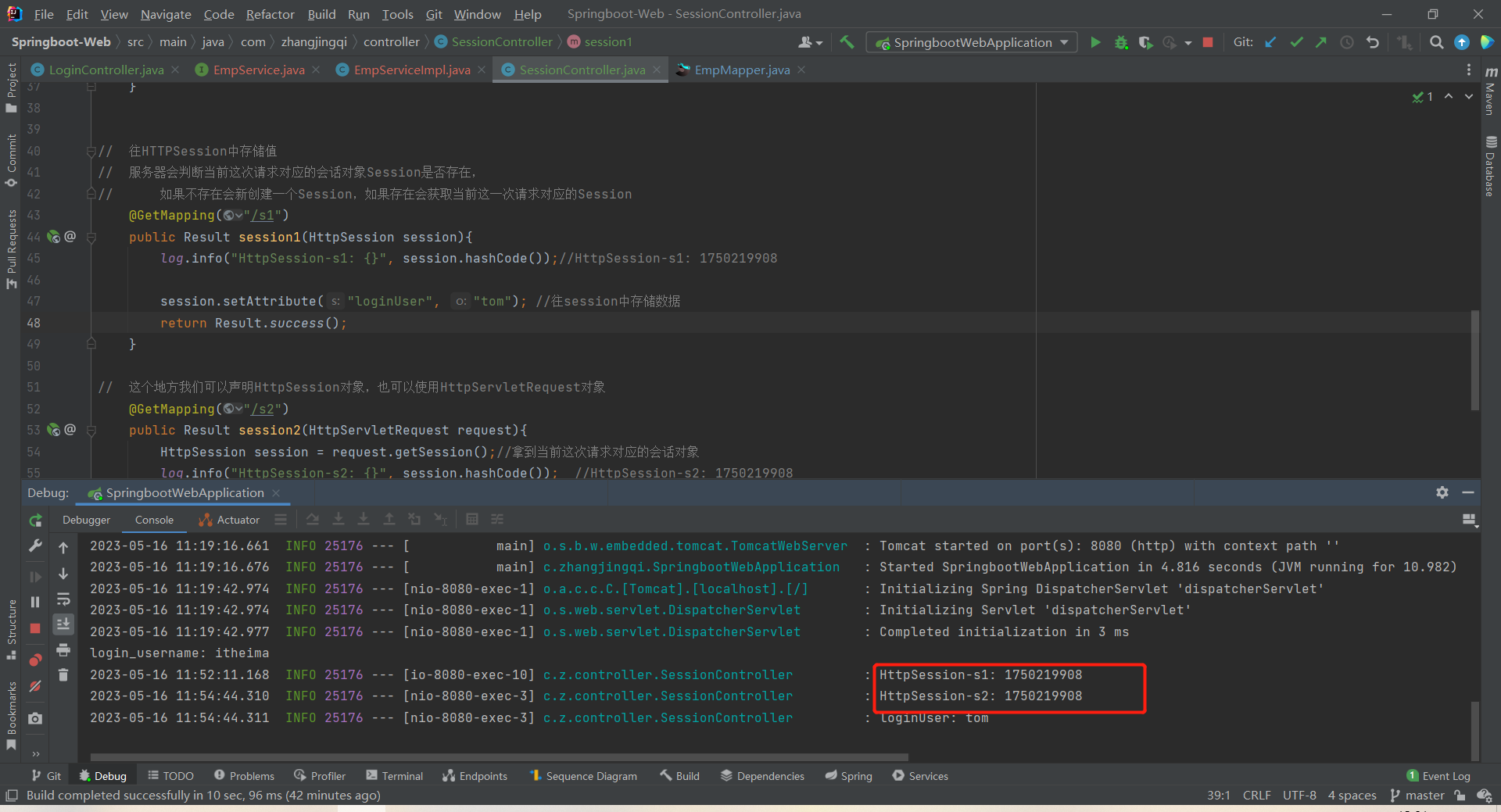Switch to EmpServiceImpl.java tab
The height and width of the screenshot is (812, 1501).
pyautogui.click(x=412, y=70)
